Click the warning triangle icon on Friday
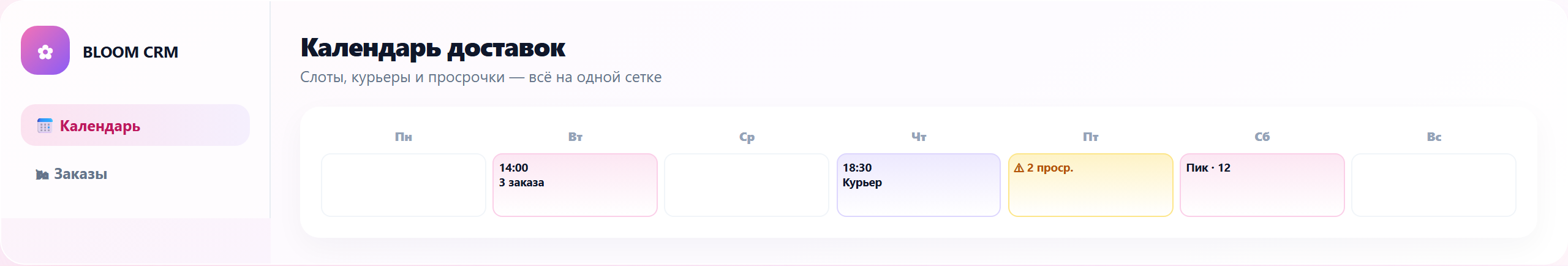 tap(1019, 168)
